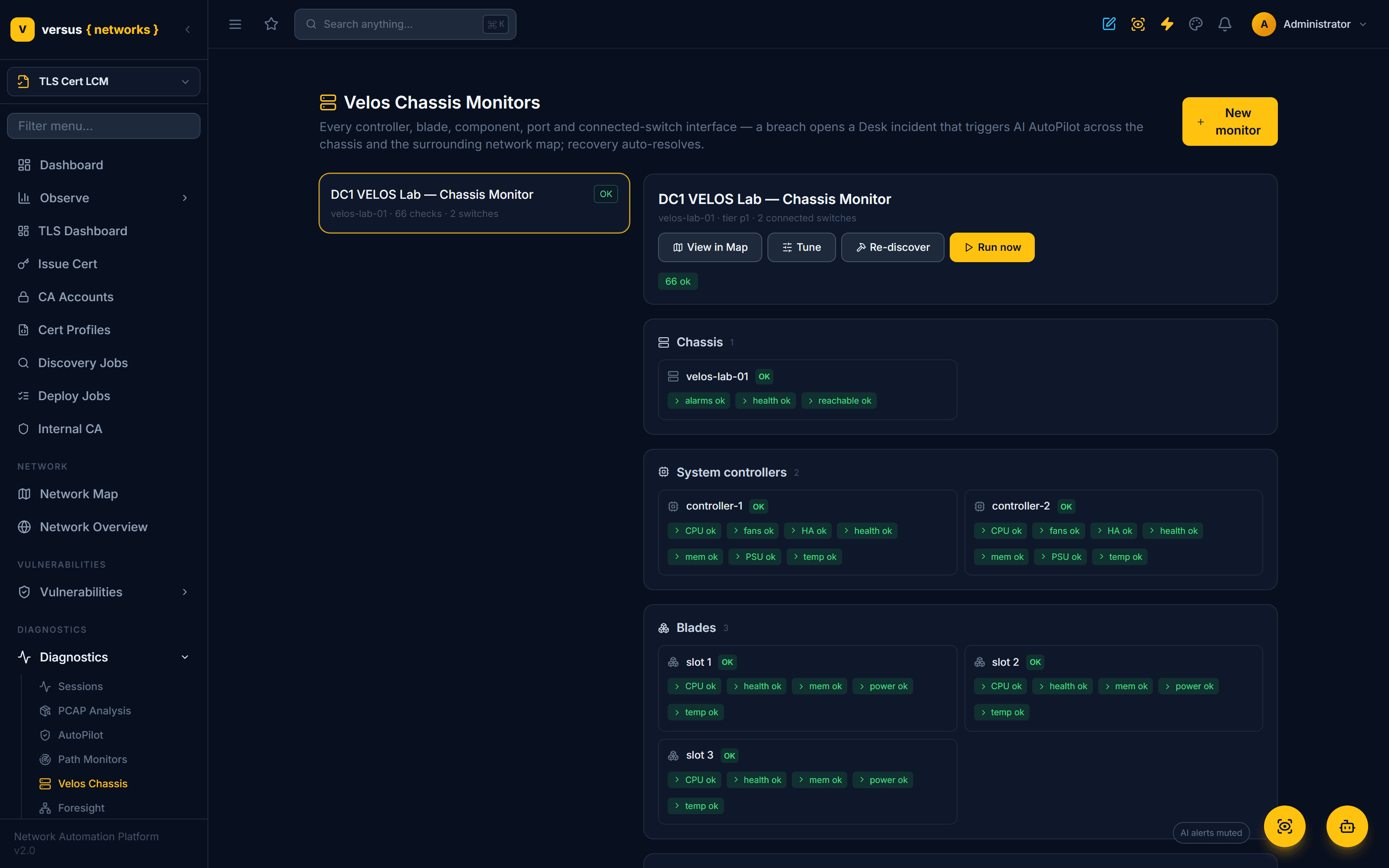Screen dimensions: 1389x868
Task: Click Re-discover button
Action: click(892, 247)
